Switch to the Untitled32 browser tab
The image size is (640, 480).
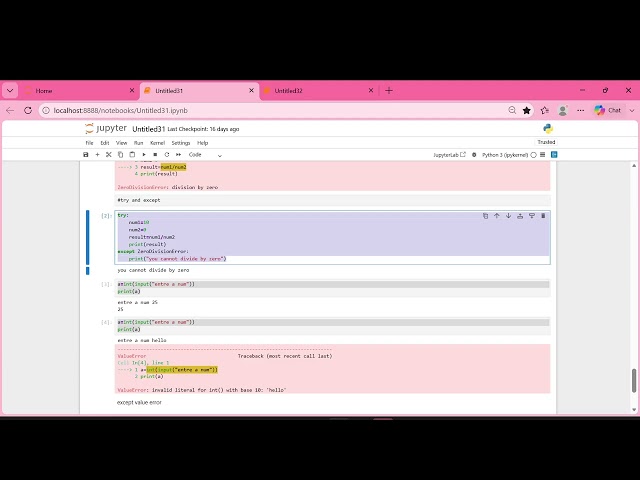click(318, 91)
